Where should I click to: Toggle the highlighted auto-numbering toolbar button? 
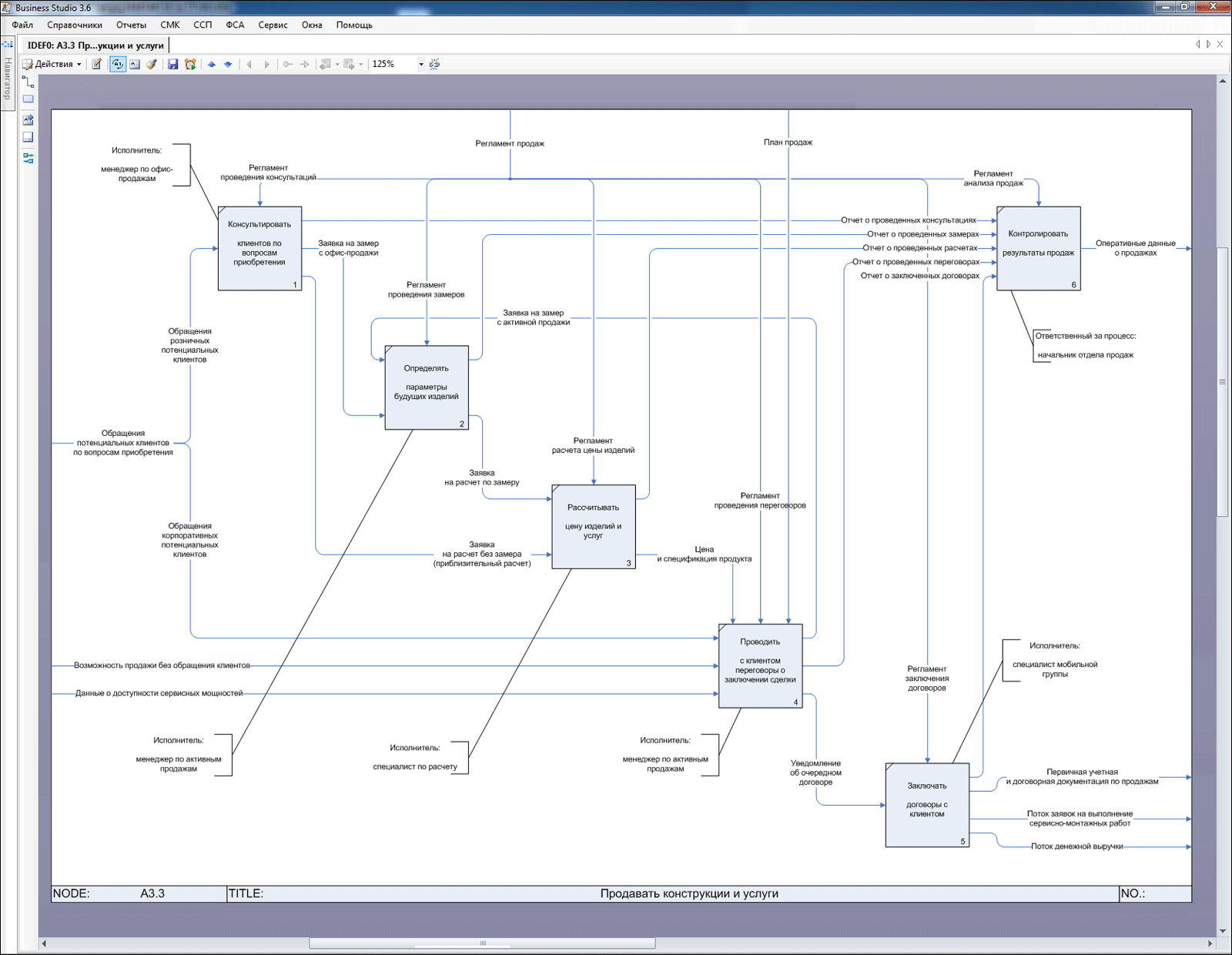click(117, 65)
